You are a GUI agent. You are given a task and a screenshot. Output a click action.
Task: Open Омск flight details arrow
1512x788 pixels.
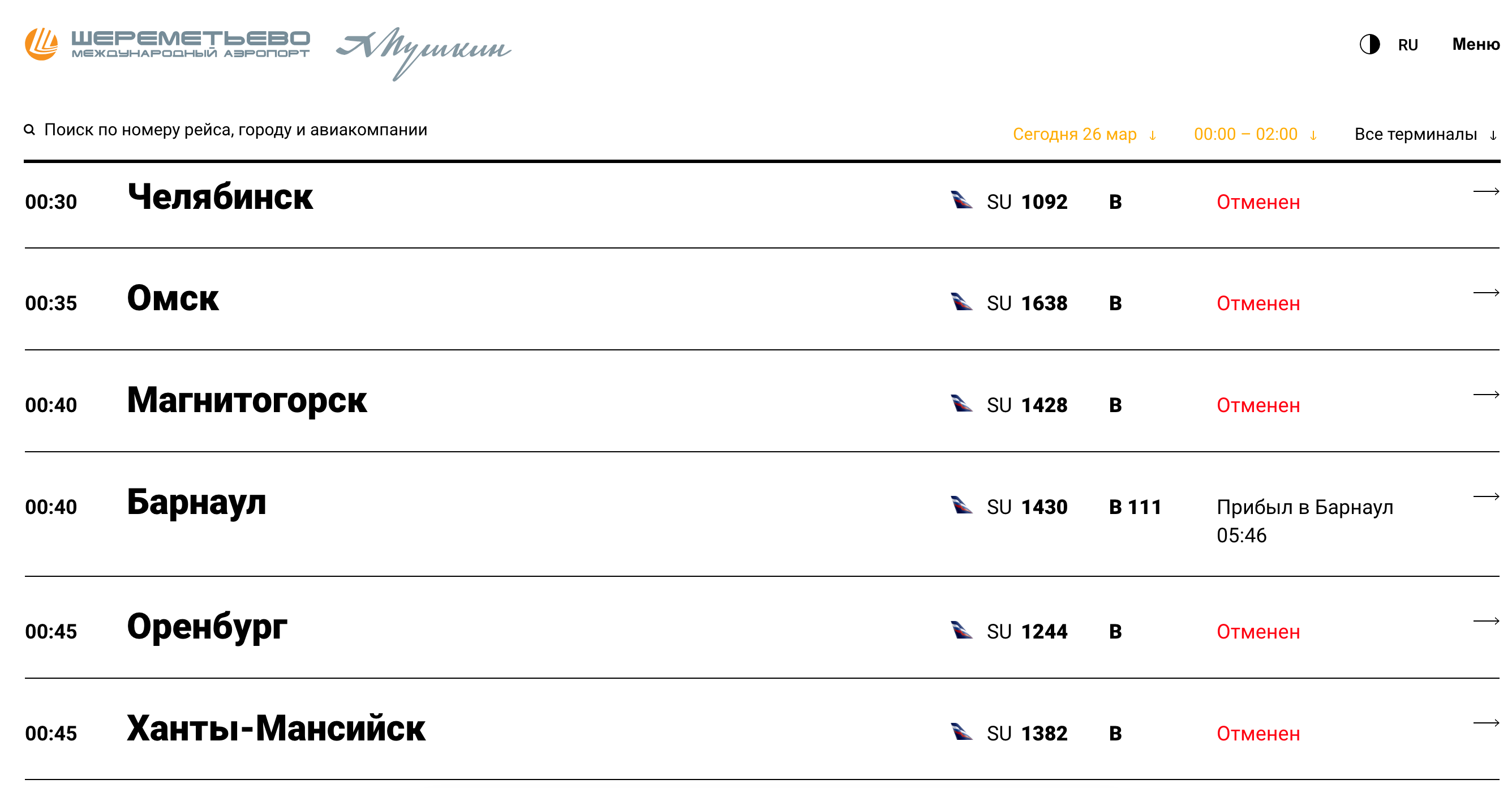(1485, 293)
